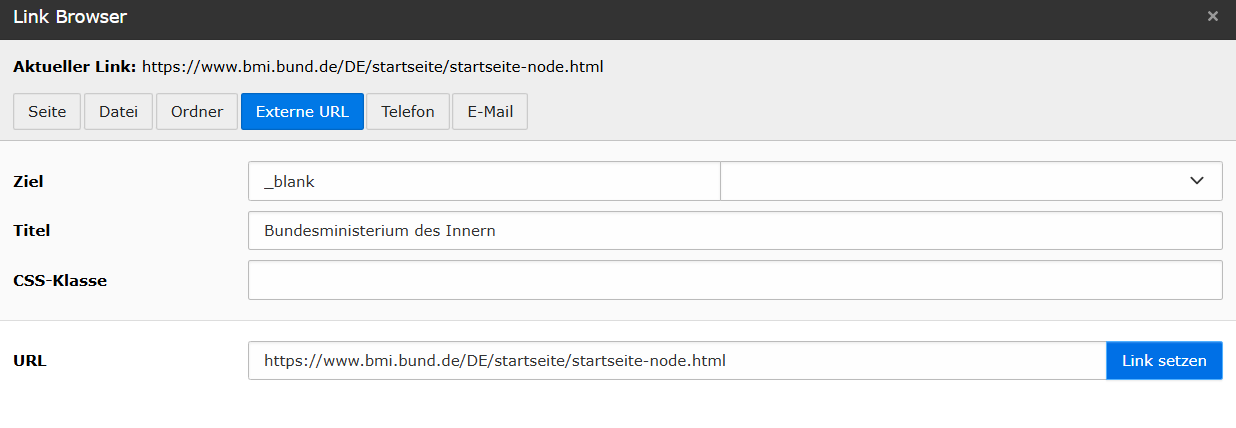Click the URL field label

click(30, 361)
